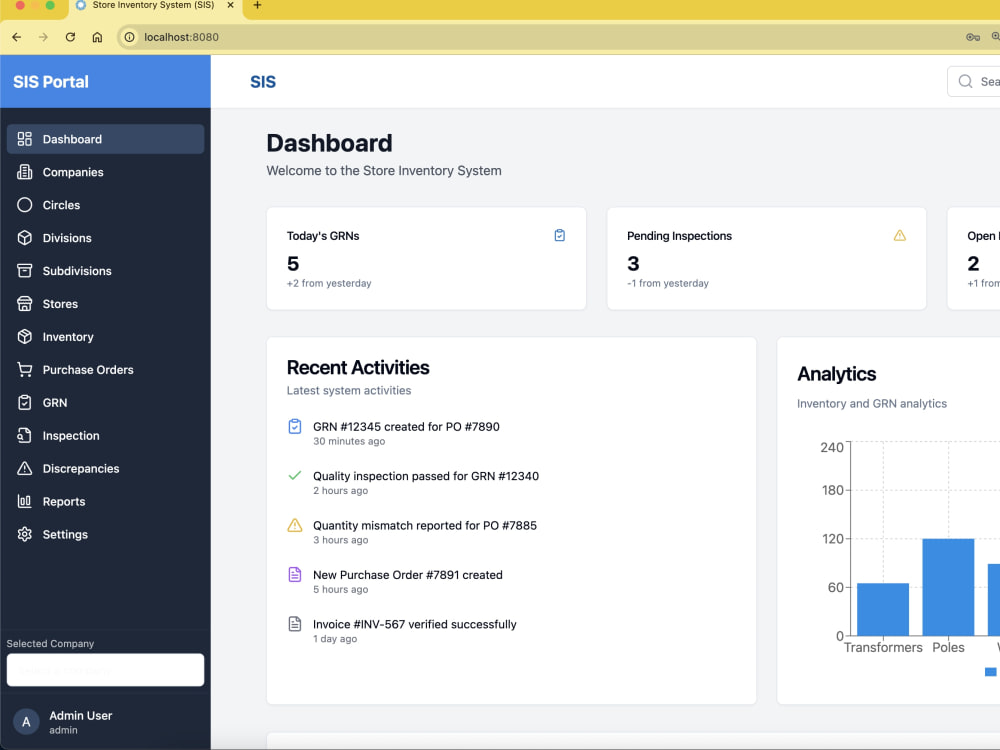Viewport: 1000px width, 750px height.
Task: Click the green checkmark activity icon
Action: pyautogui.click(x=295, y=476)
